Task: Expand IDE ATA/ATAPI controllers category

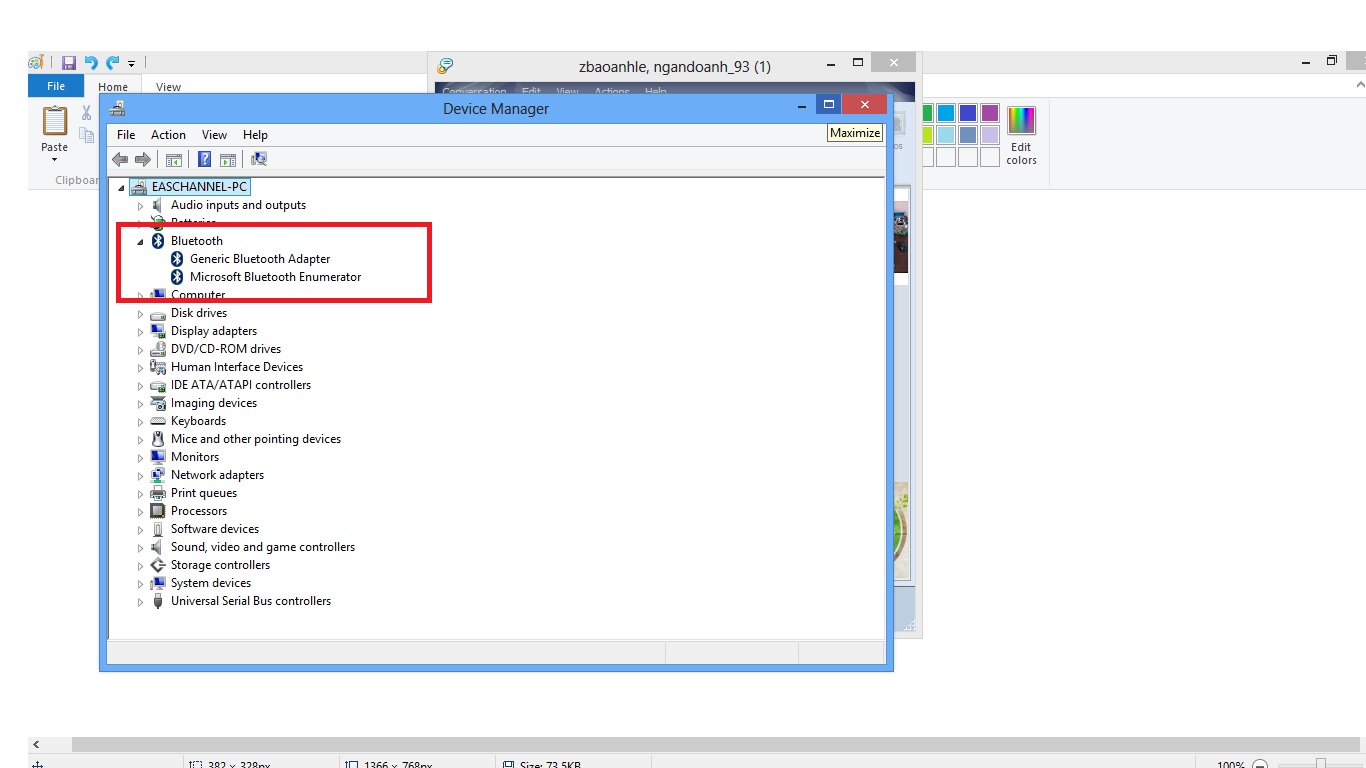Action: [x=141, y=385]
